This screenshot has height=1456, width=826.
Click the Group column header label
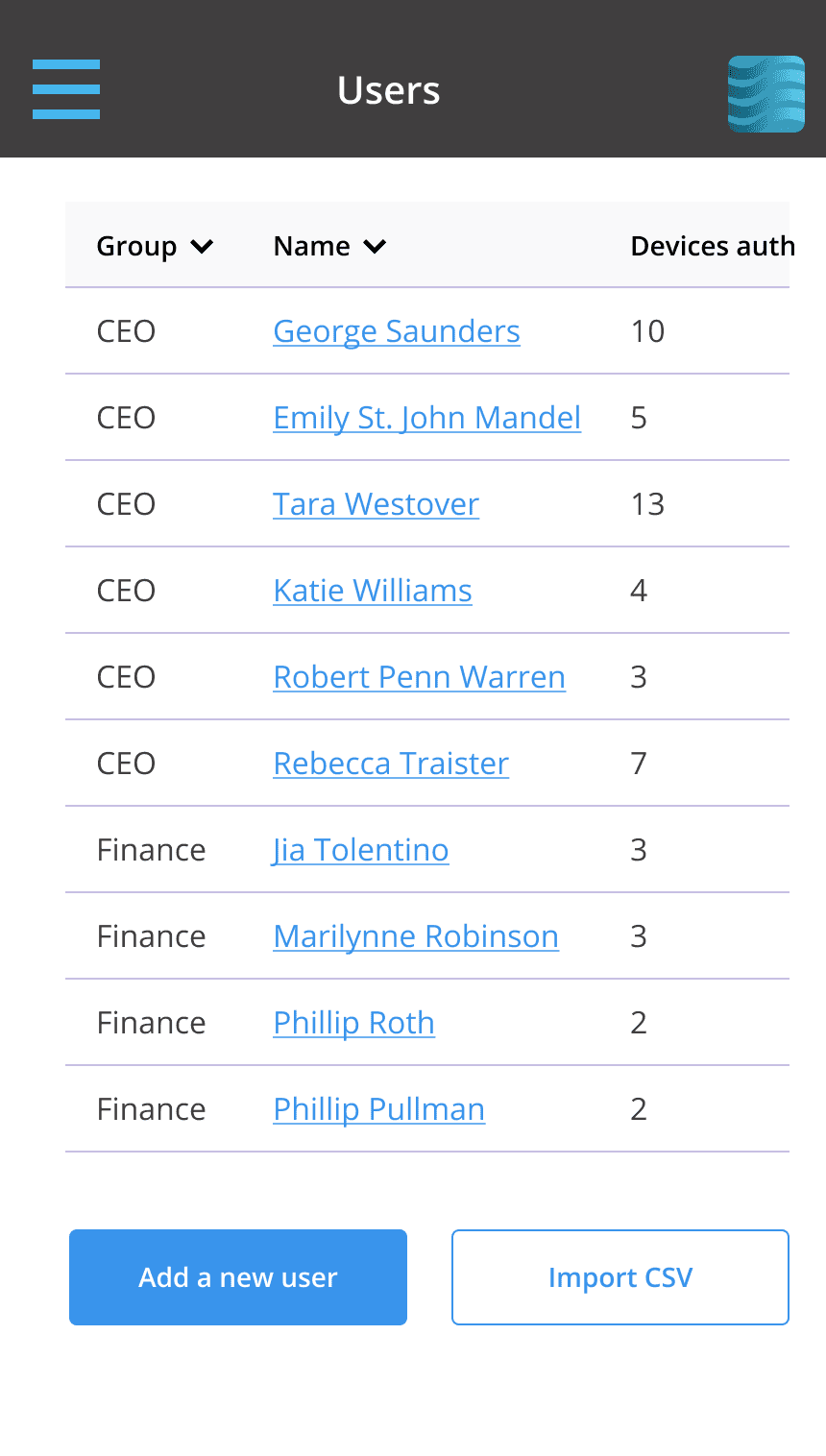coord(136,247)
